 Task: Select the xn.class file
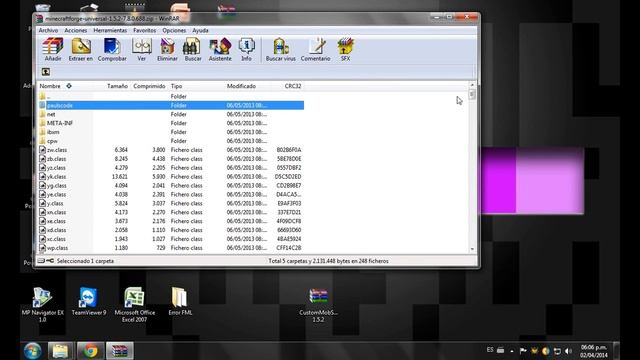click(171, 212)
